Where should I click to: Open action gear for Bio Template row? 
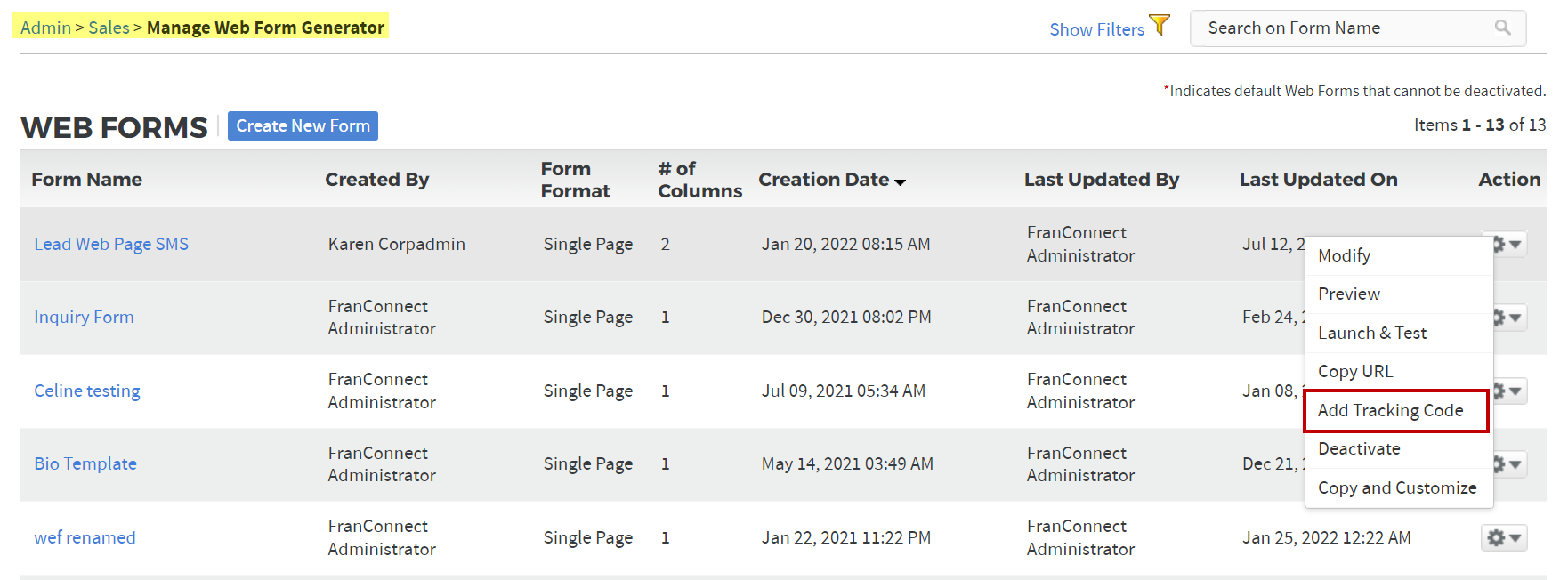tap(1510, 464)
